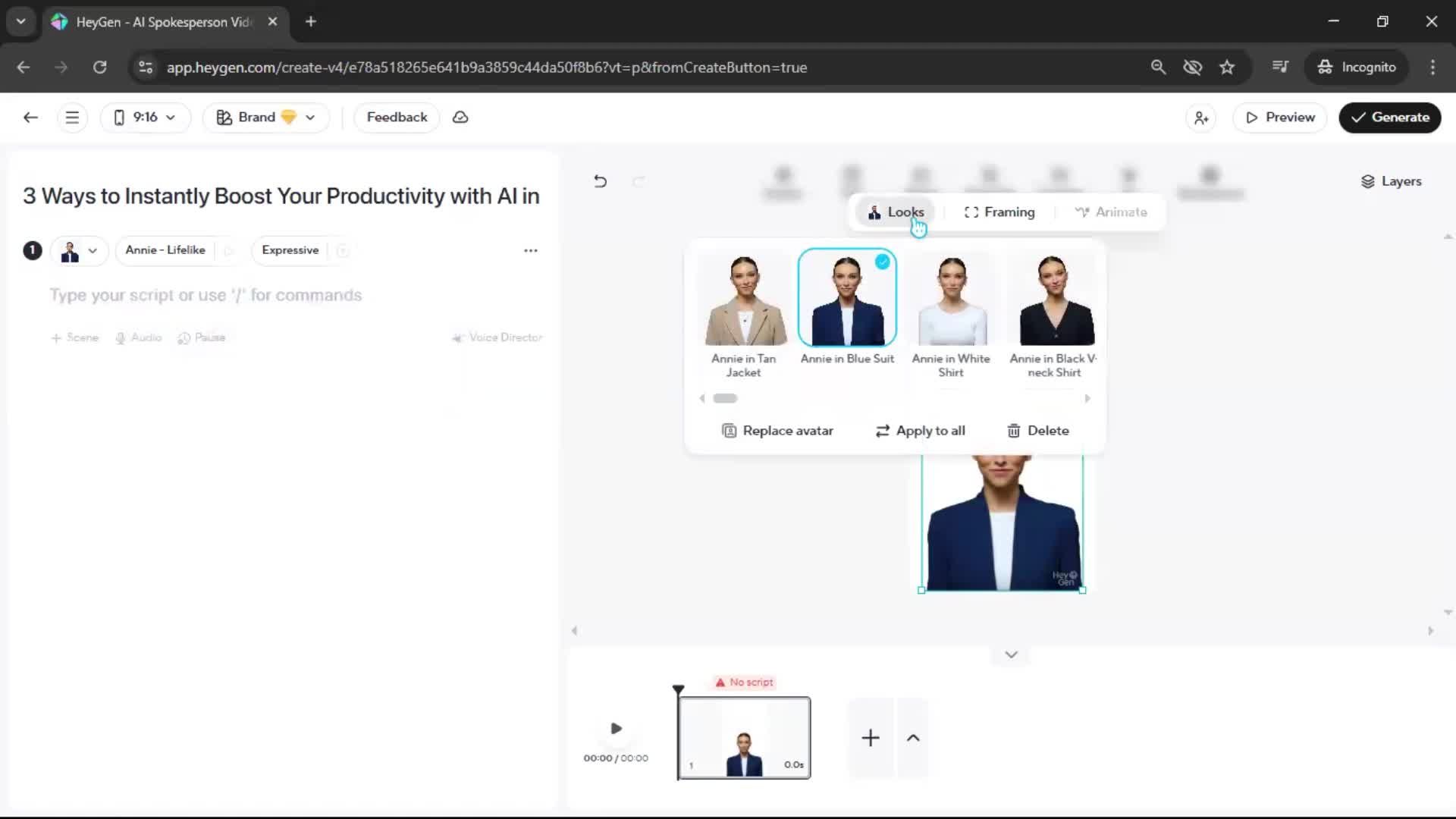Select Annie in Black V-neck Shirt look
The height and width of the screenshot is (819, 1456).
[1055, 301]
